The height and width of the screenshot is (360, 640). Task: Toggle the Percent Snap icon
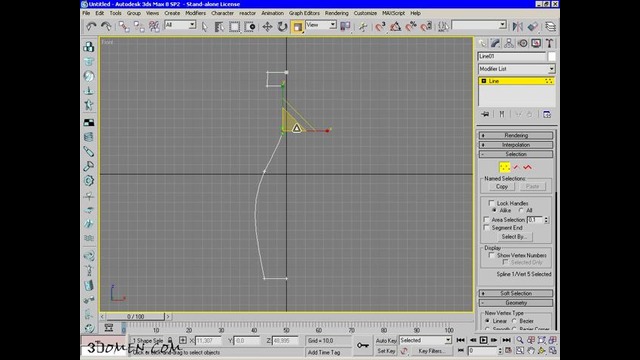coord(411,27)
